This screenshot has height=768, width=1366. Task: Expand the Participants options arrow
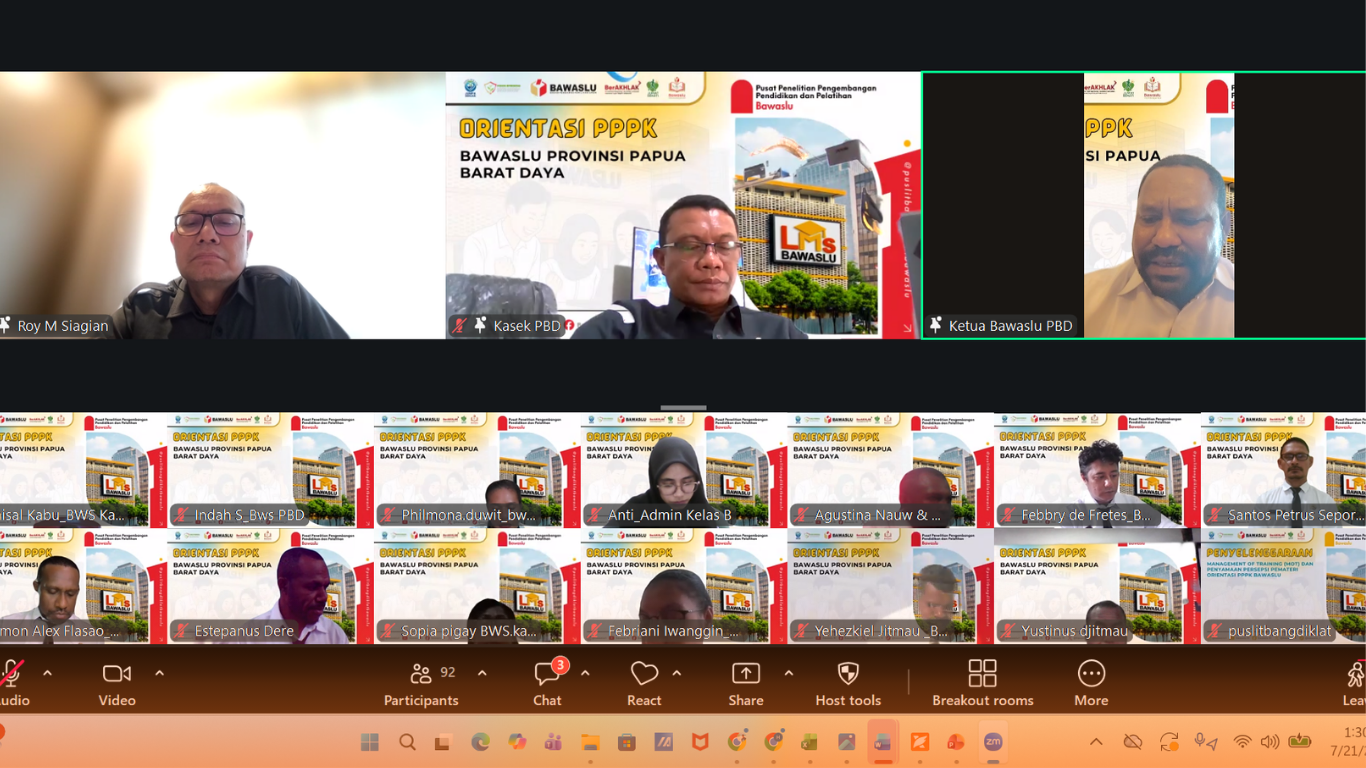coord(482,673)
